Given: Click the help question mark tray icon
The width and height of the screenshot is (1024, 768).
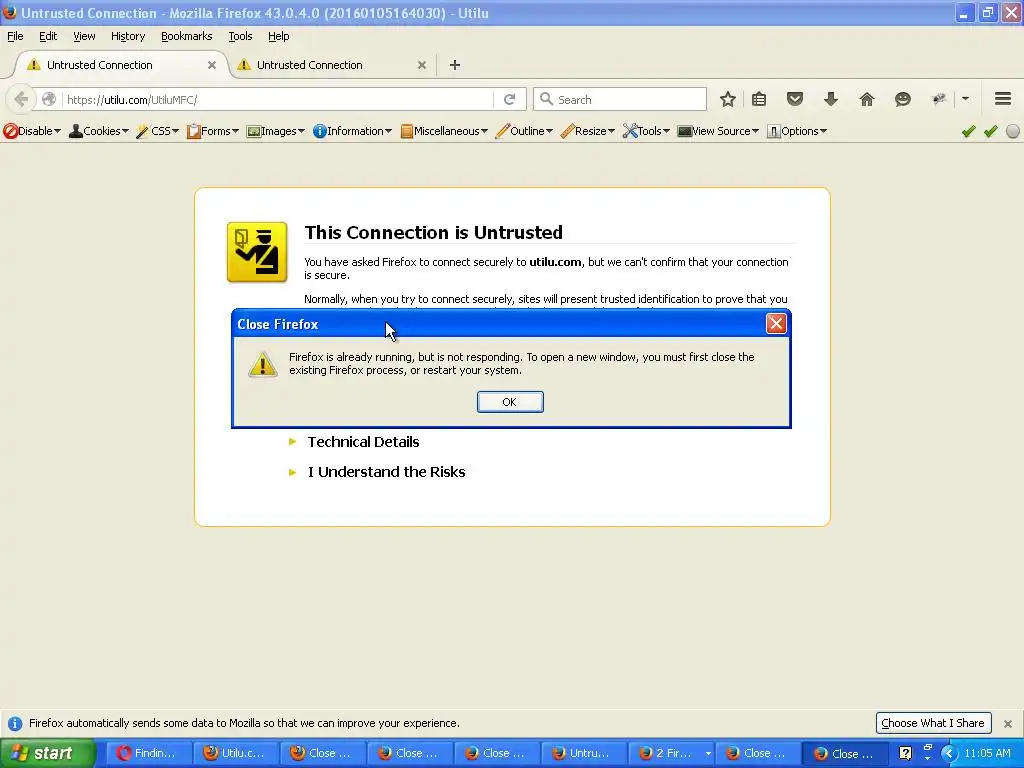Looking at the screenshot, I should tap(905, 754).
